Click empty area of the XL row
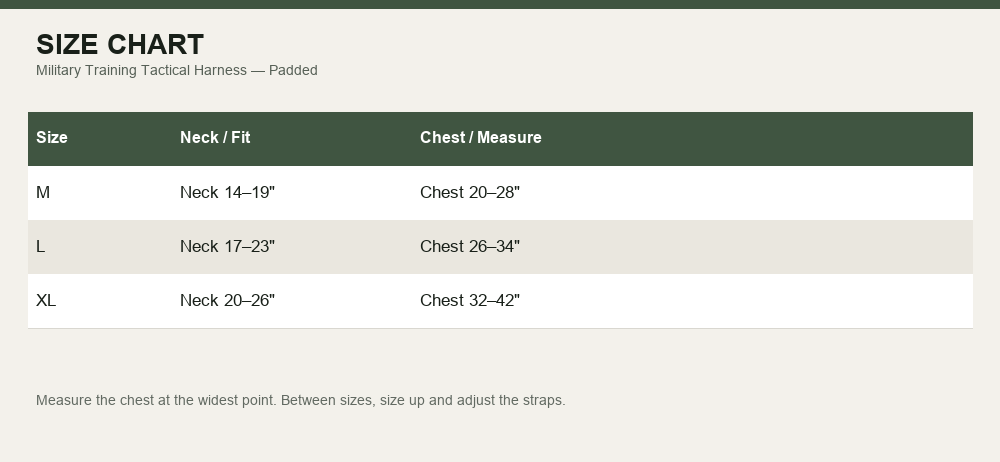The height and width of the screenshot is (462, 1000). (746, 301)
